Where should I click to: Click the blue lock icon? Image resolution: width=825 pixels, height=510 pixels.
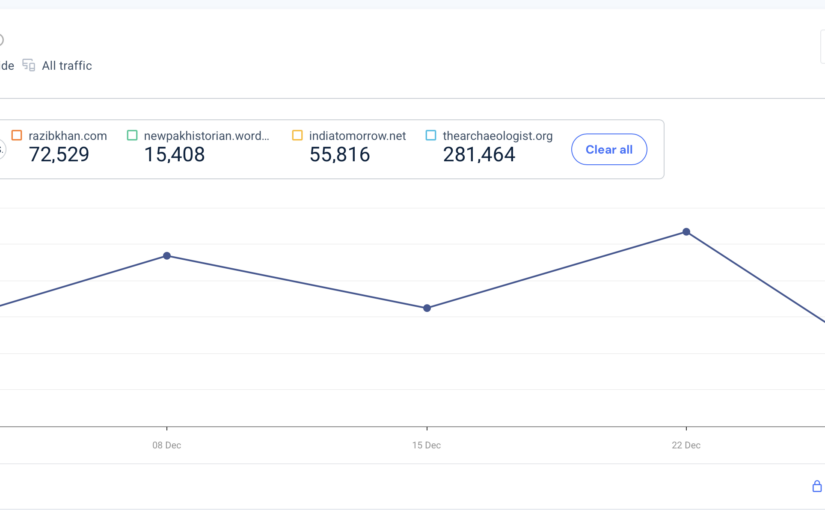tap(817, 486)
